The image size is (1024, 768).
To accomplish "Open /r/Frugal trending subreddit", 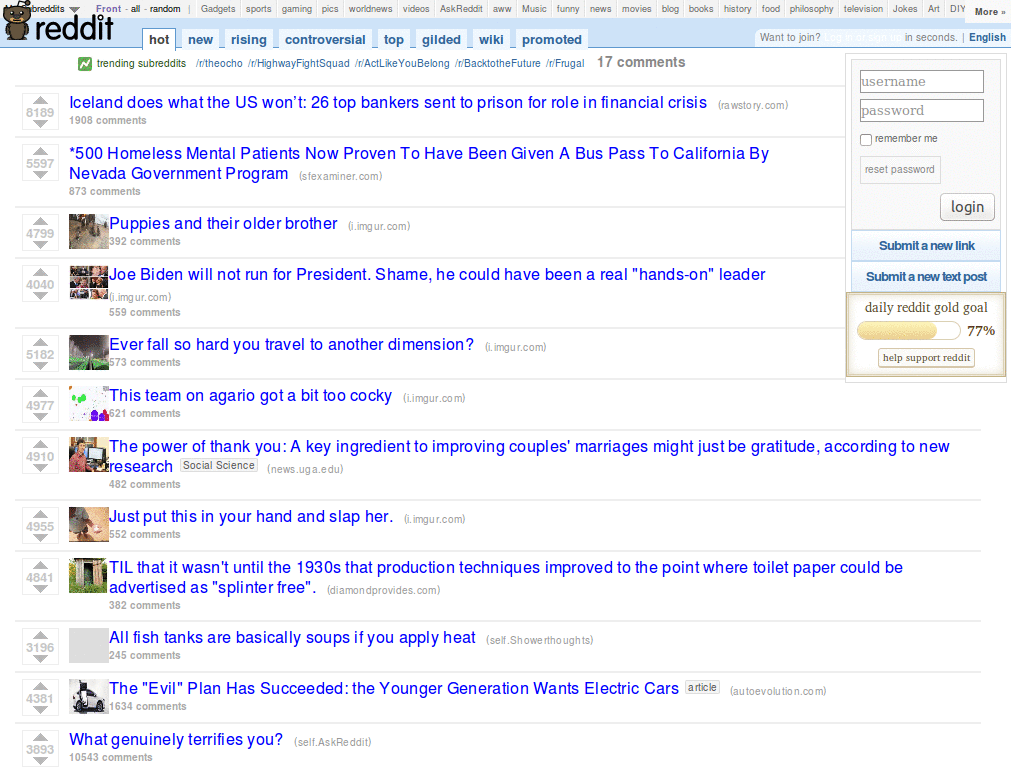I will (565, 63).
